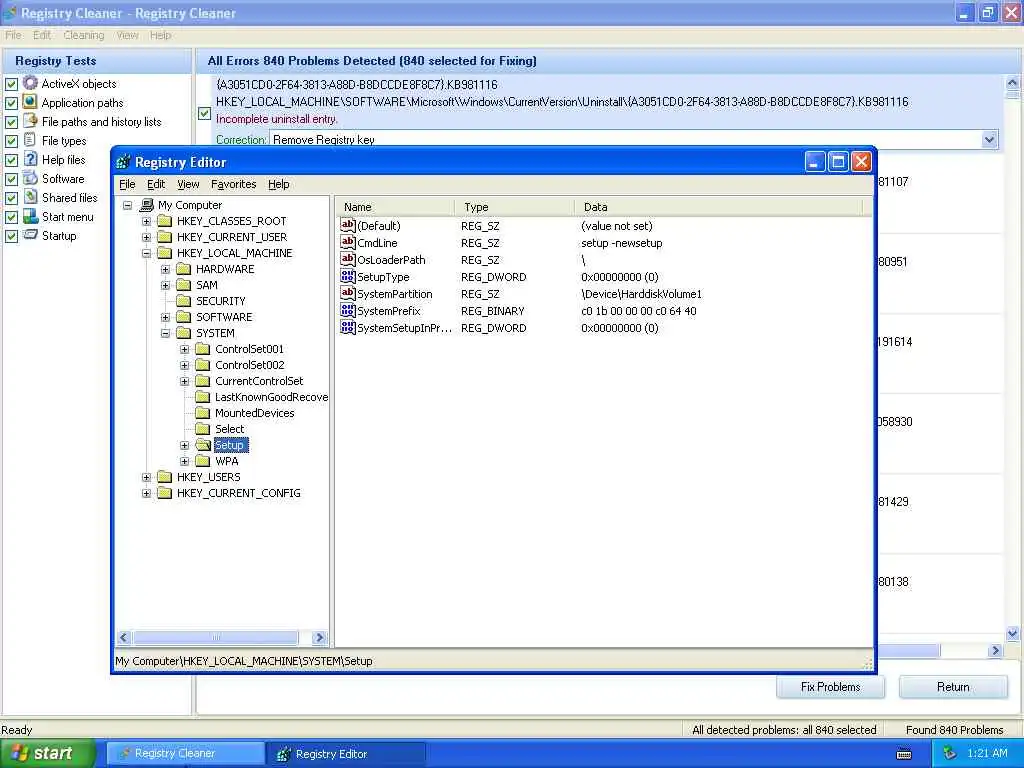Click the Help files question mark icon

coord(30,159)
